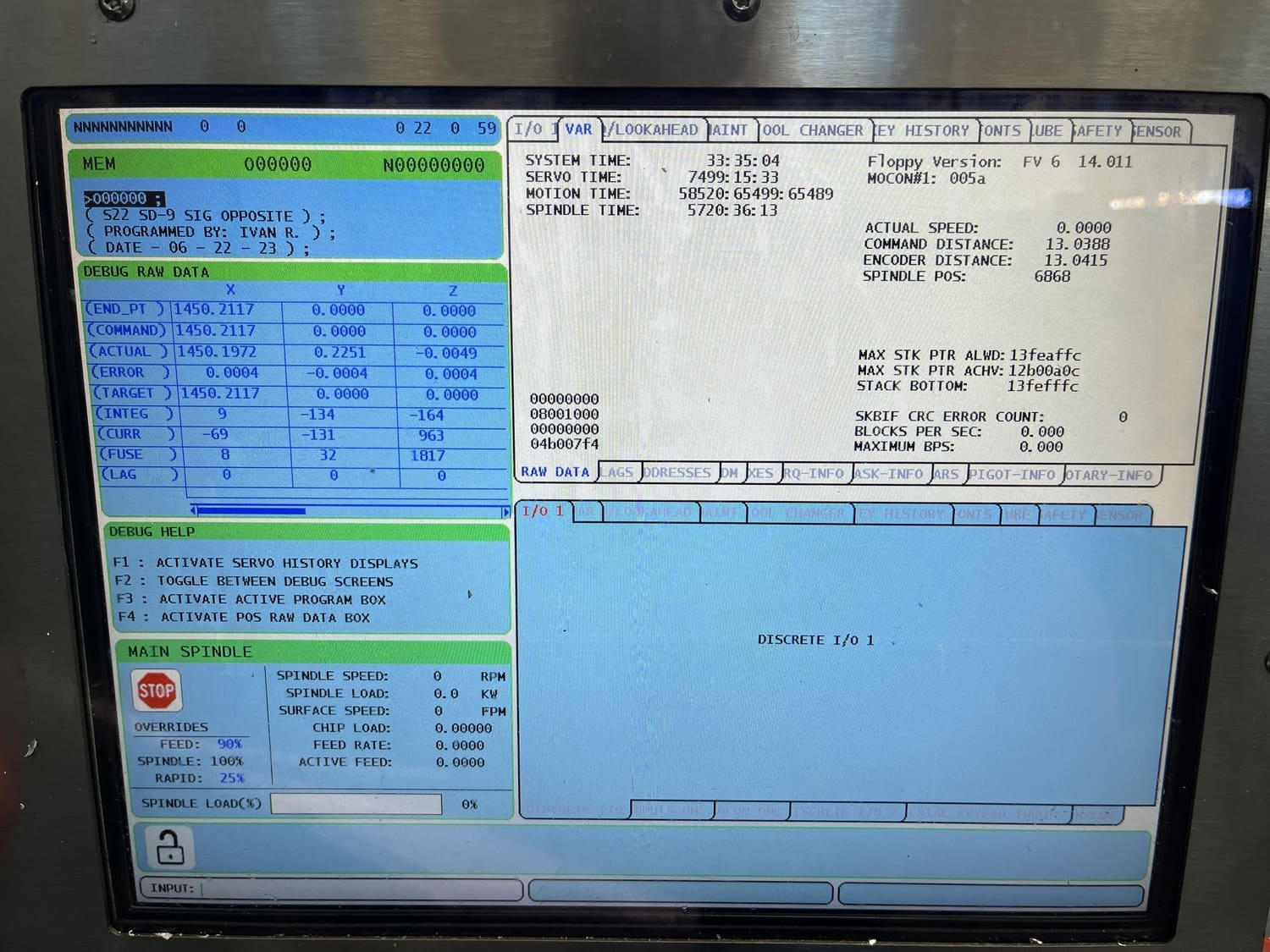This screenshot has height=952, width=1270.
Task: Switch to the MAINT tab
Action: point(731,130)
